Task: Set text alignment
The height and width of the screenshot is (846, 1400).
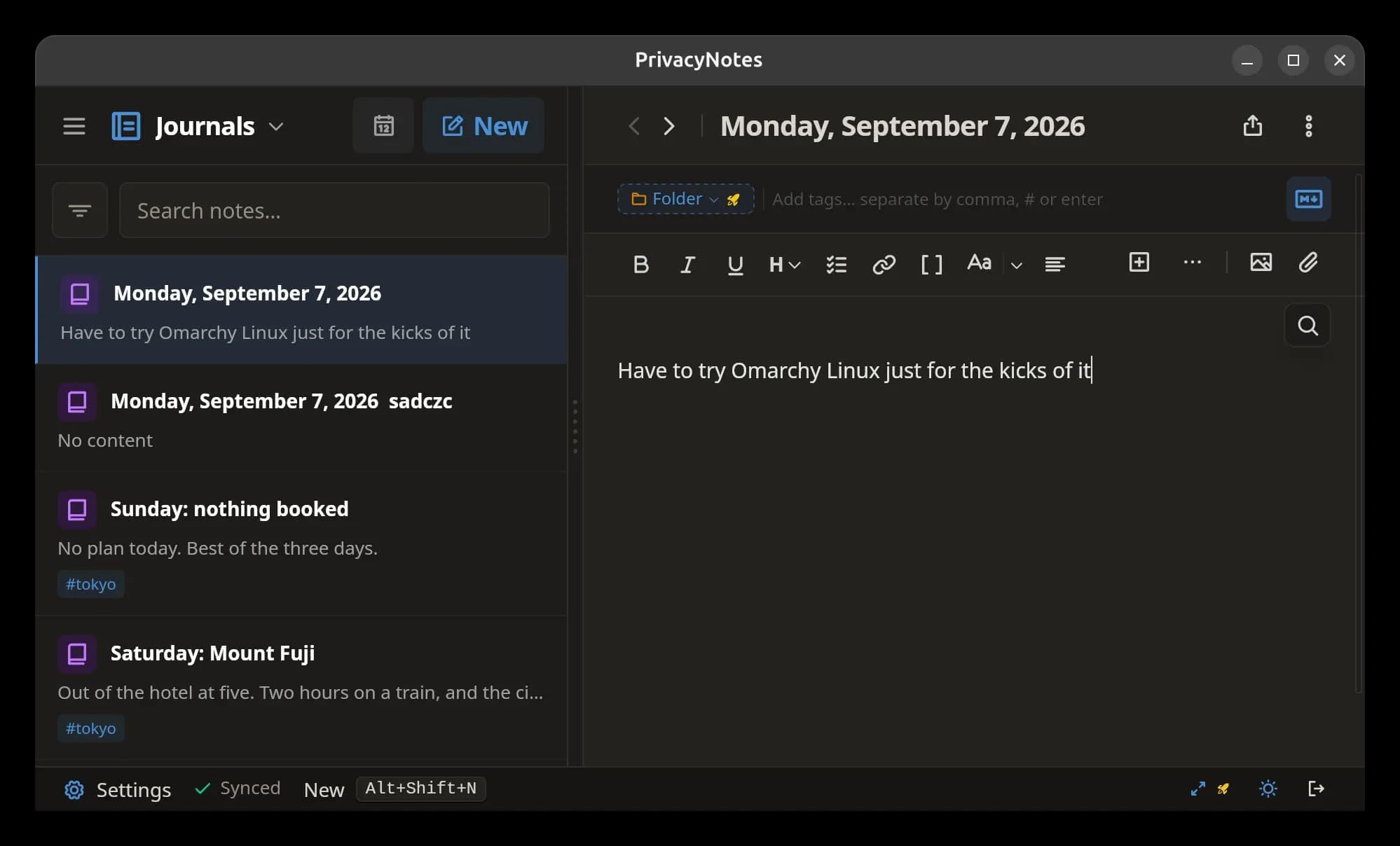Action: (1055, 265)
